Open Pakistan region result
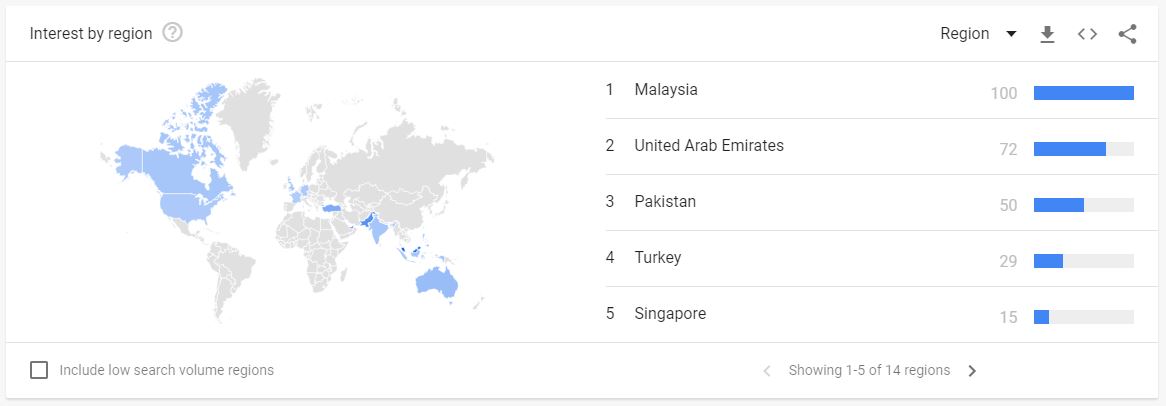 point(665,202)
